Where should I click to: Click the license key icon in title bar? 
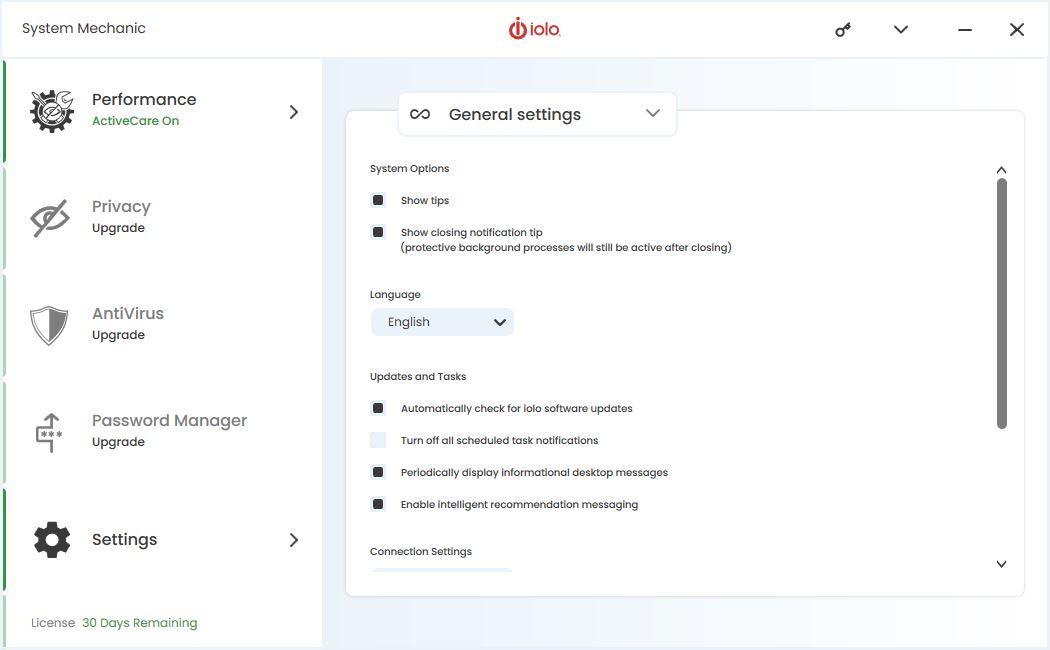coord(843,30)
